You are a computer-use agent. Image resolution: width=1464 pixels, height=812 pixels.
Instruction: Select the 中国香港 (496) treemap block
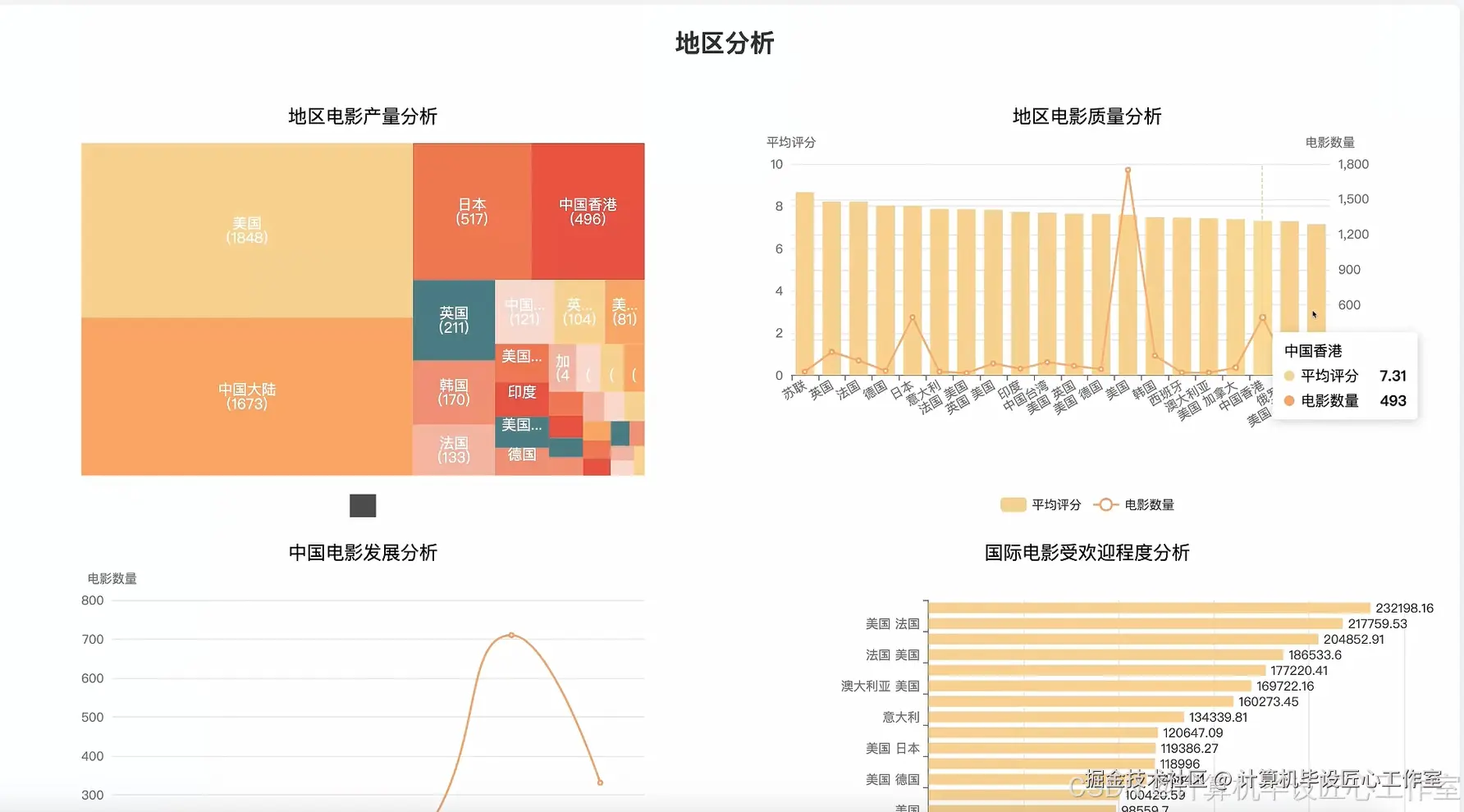click(x=587, y=212)
